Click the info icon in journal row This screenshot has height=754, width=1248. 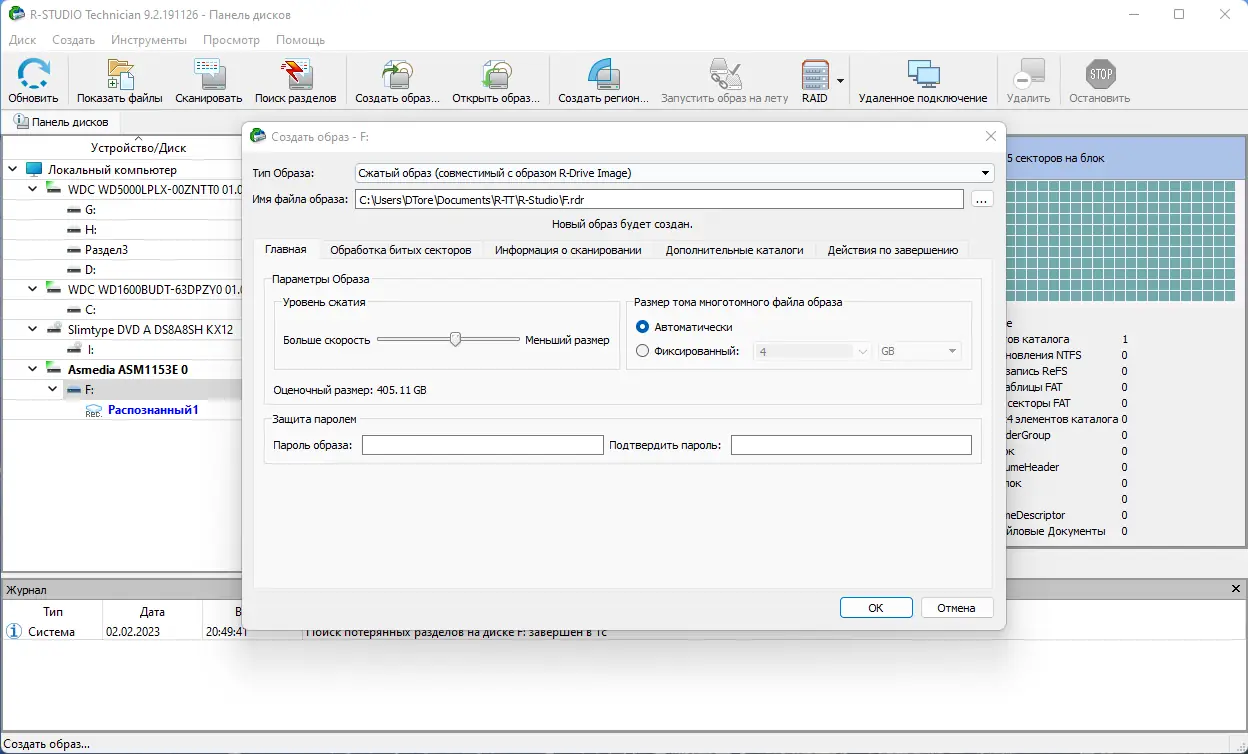click(14, 631)
